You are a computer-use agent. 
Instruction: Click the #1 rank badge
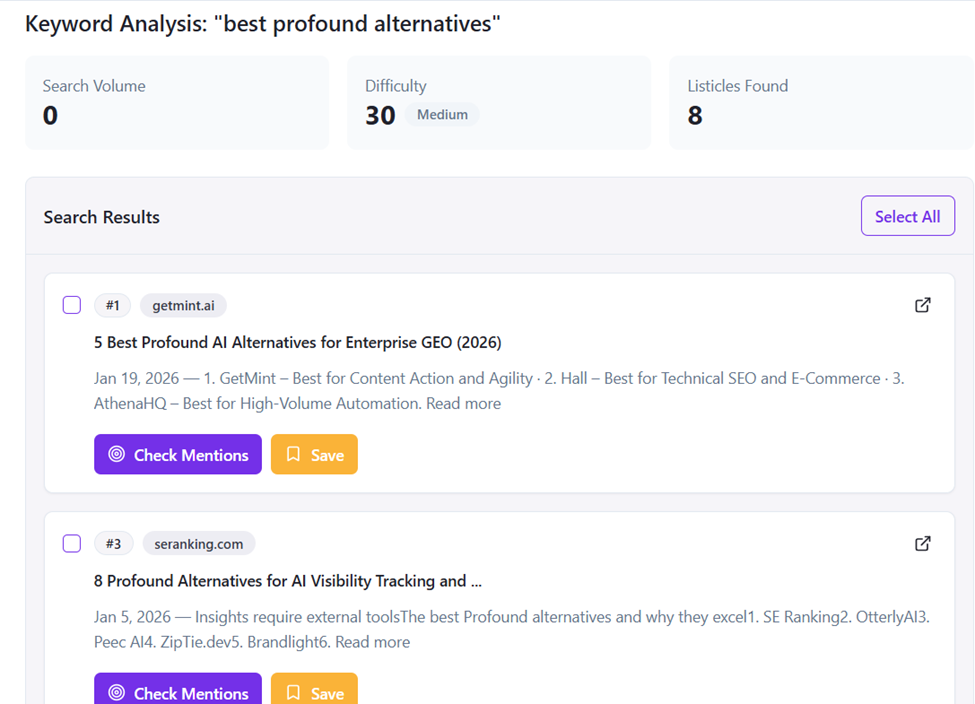[x=112, y=305]
